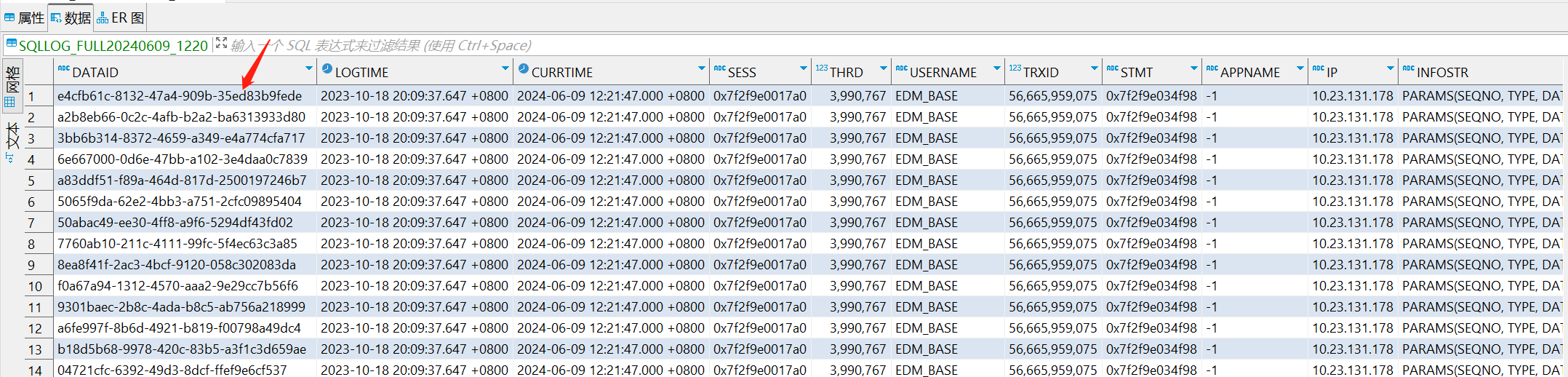Click STMT value 0x7f2f9e034f98 in row 8
This screenshot has height=377, width=1568.
pyautogui.click(x=1151, y=244)
